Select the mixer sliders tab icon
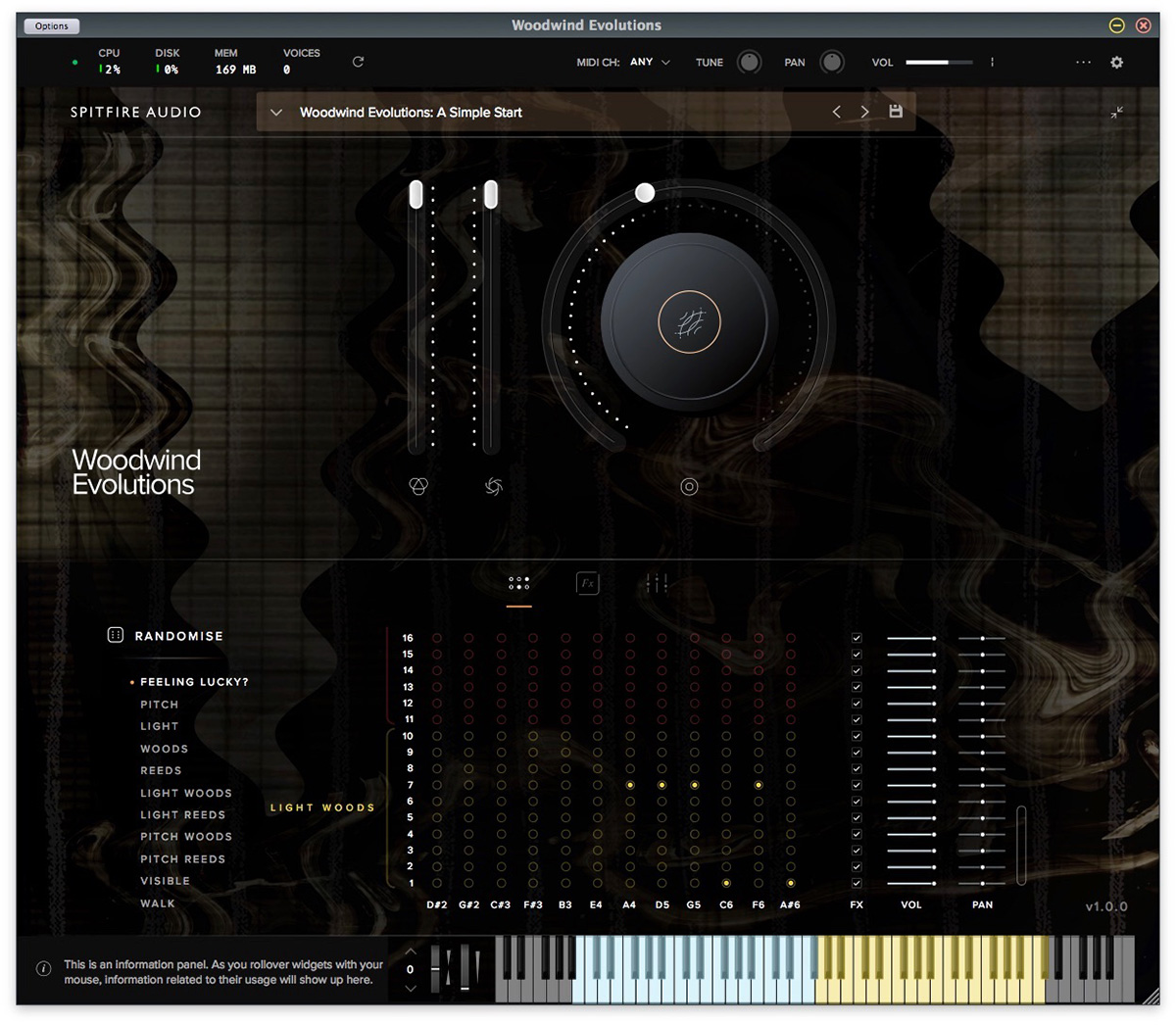Viewport: 1176px width, 1025px height. (656, 582)
